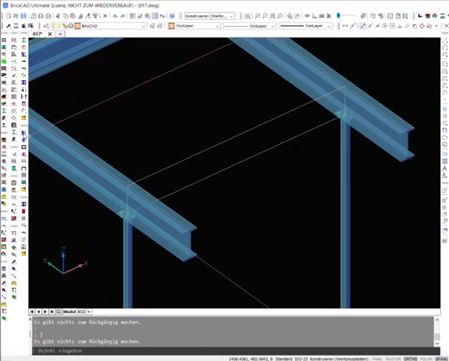Image resolution: width=449 pixels, height=361 pixels.
Task: Click the first magnifier zoom icon
Action: 257,16
